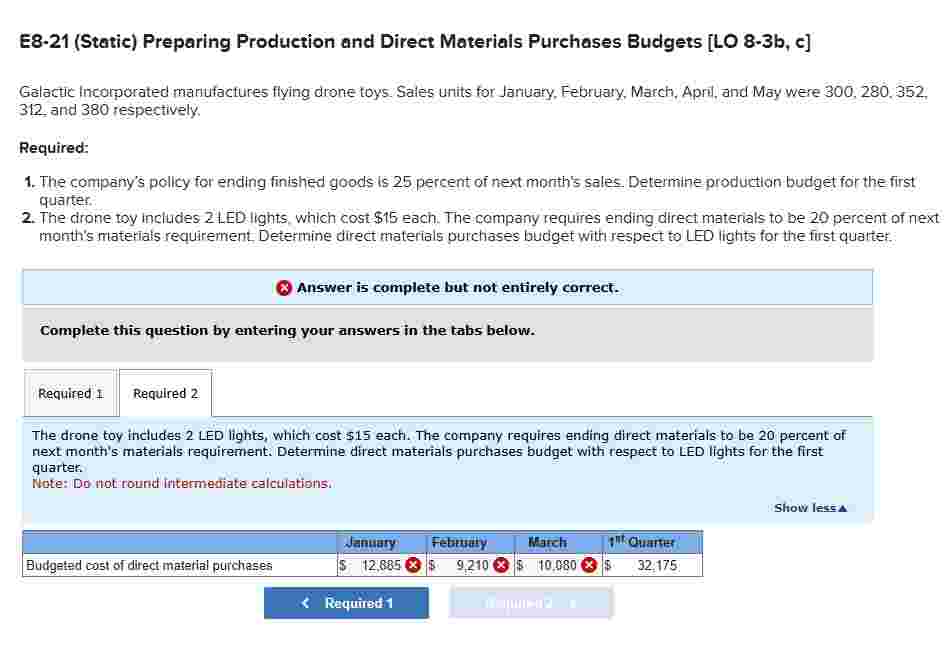Open the 1st Quarter column header
Screen dimensions: 944x647
point(645,542)
